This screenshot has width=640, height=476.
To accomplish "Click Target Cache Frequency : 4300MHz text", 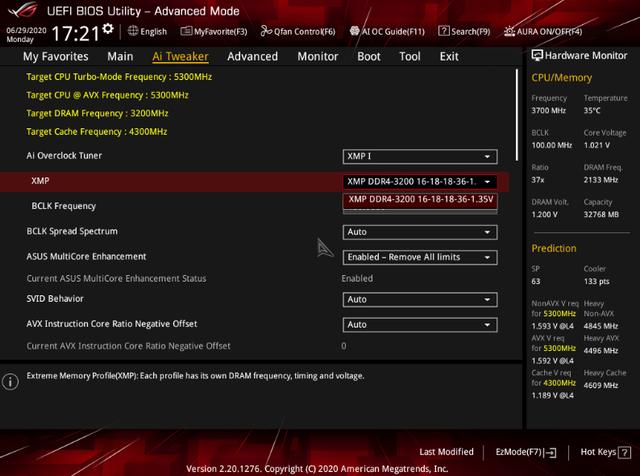I will pyautogui.click(x=97, y=132).
